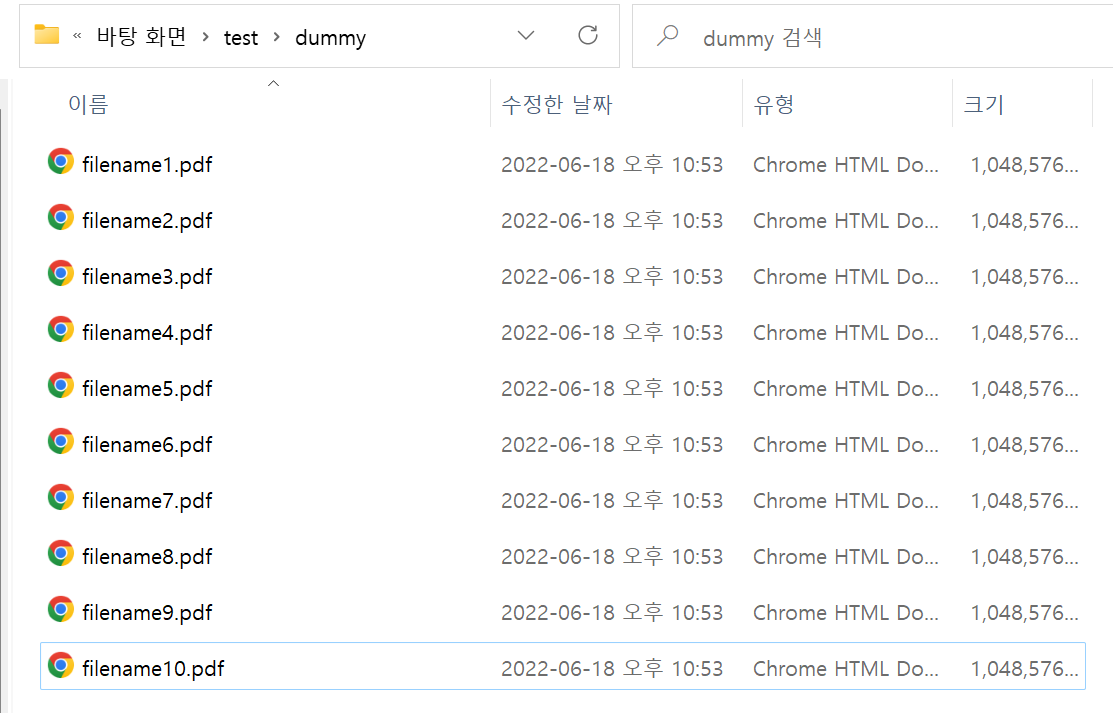This screenshot has width=1113, height=713.
Task: Expand the chevron after test breadcrumb
Action: (x=277, y=38)
